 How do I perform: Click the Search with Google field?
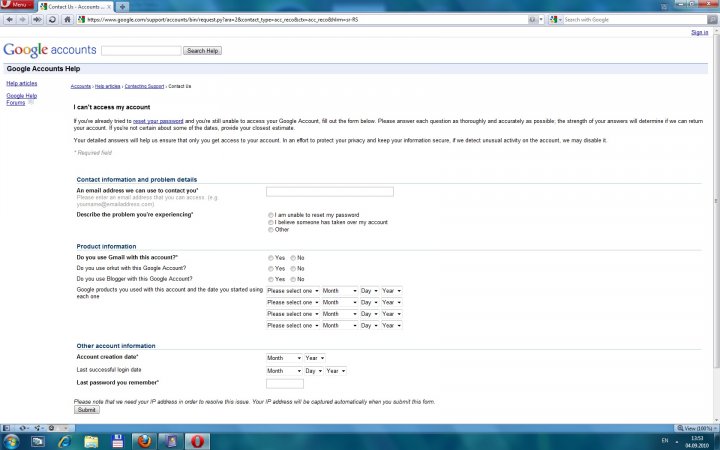tap(635, 20)
